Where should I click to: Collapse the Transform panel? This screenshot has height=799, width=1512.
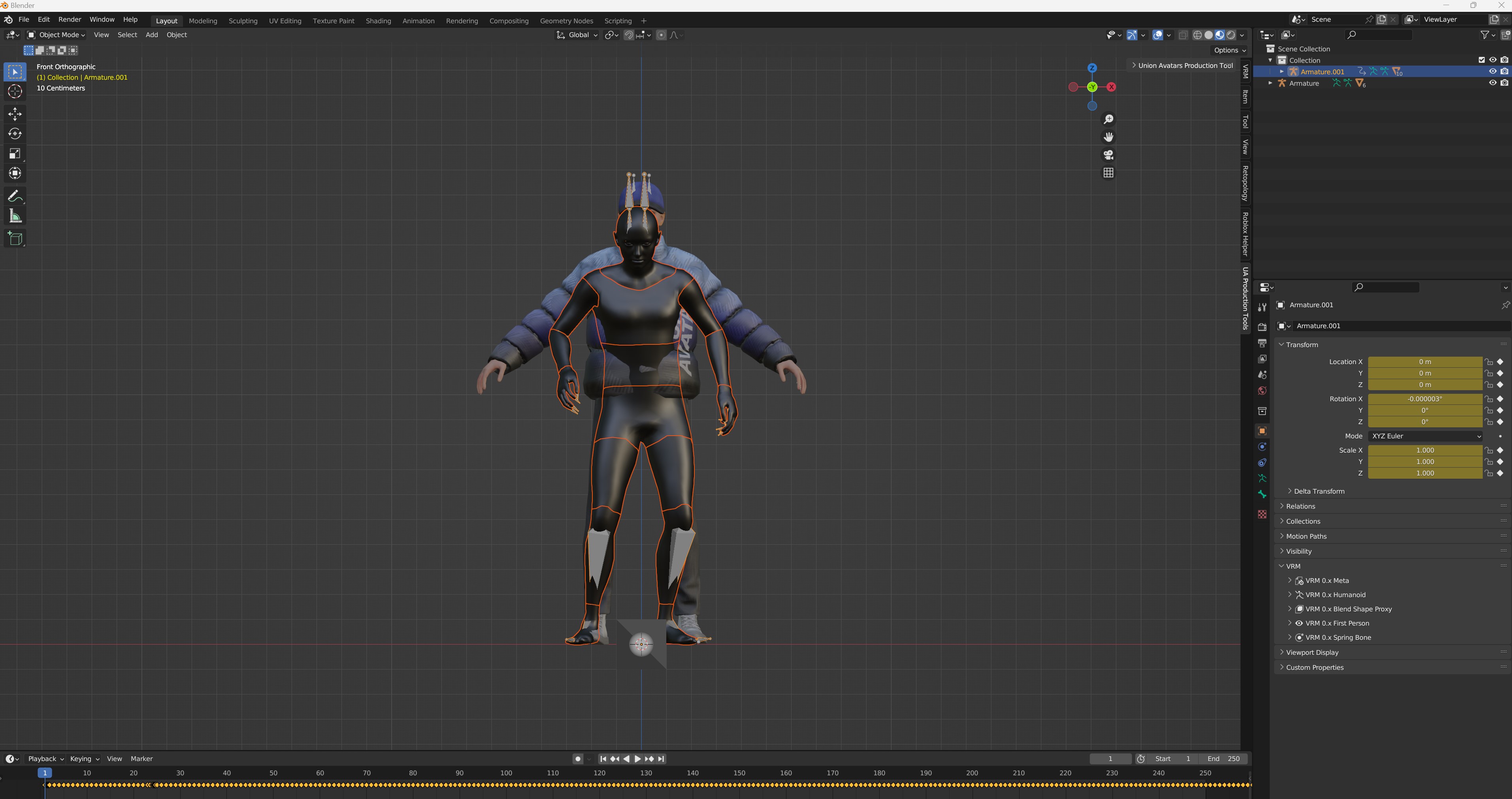coord(1301,345)
